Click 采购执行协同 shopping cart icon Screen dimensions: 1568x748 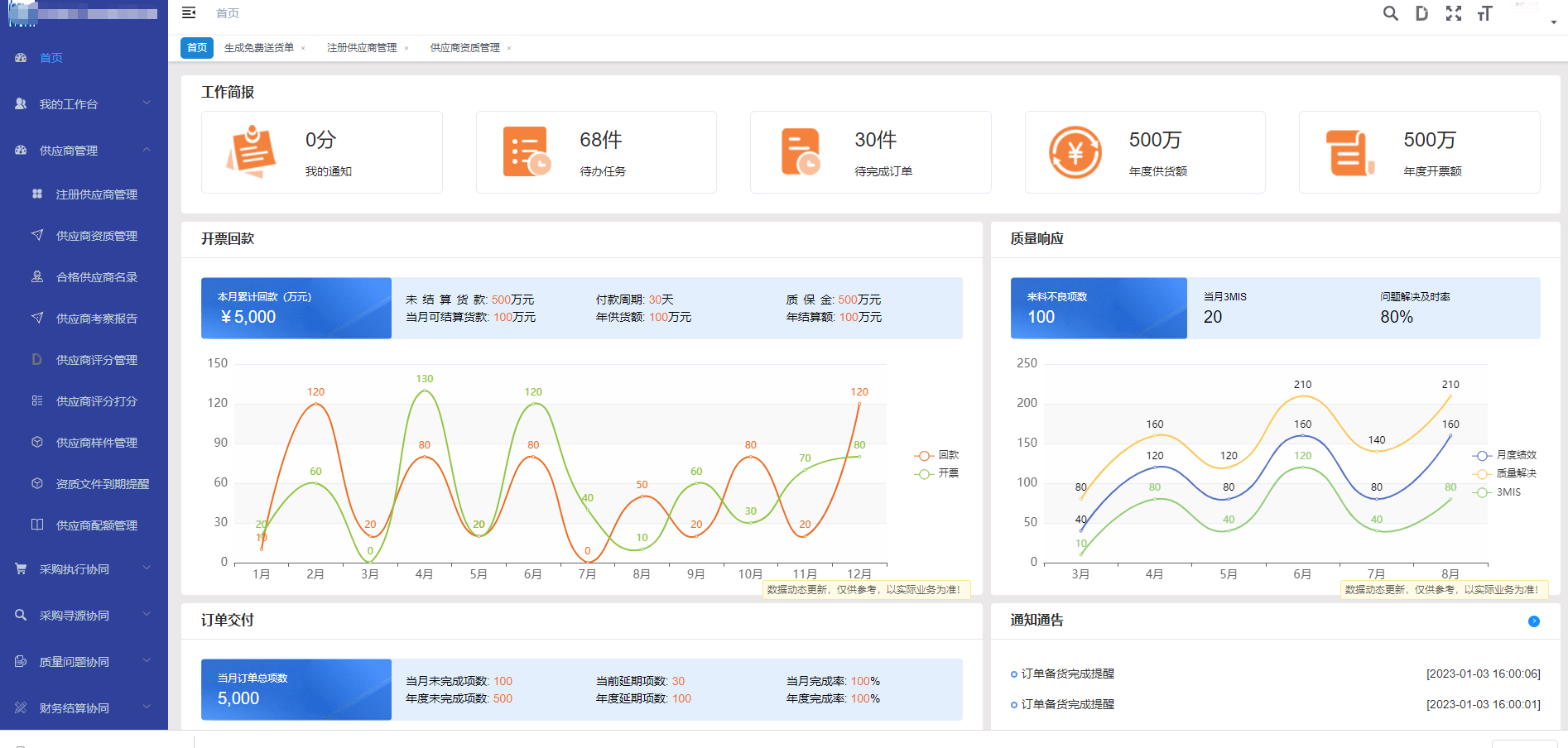coord(21,569)
